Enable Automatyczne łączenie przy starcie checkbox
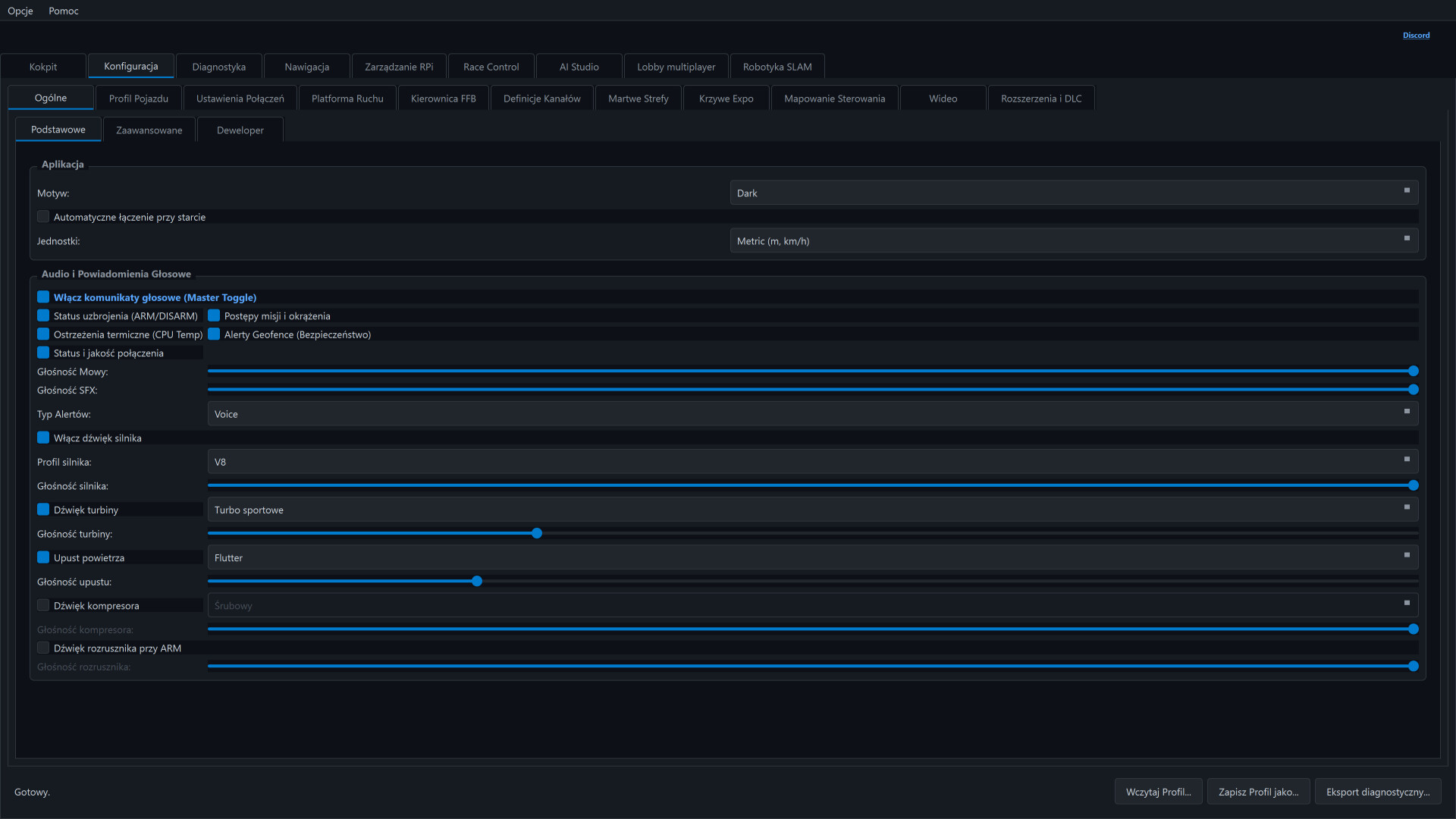The image size is (1456, 819). point(43,217)
